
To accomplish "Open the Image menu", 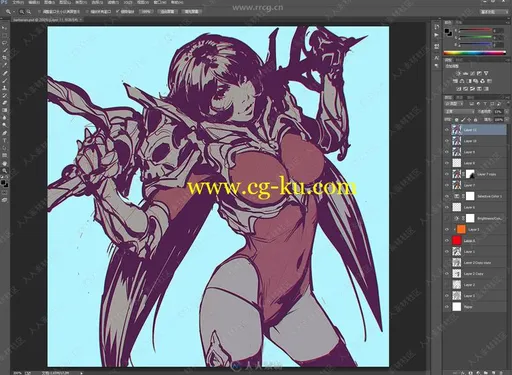I will 50,2.
